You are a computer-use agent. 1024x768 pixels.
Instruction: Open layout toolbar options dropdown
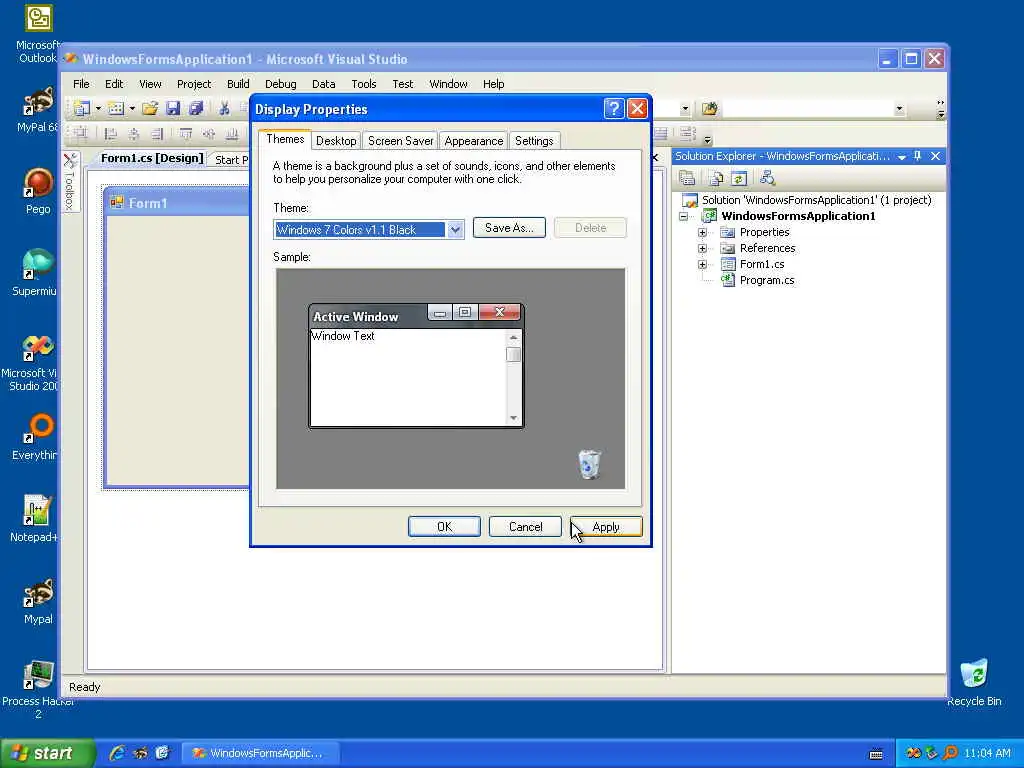pos(707,139)
